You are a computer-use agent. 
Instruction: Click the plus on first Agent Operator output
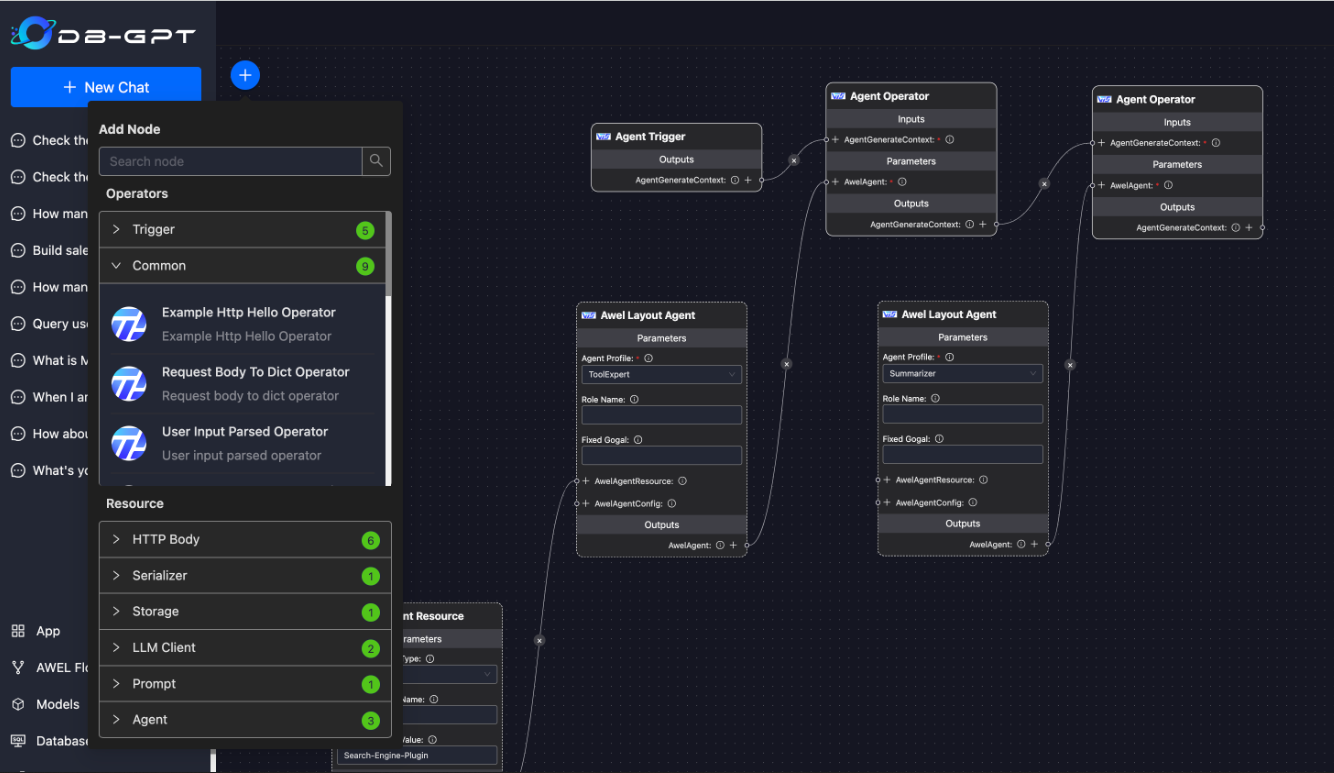tap(983, 225)
